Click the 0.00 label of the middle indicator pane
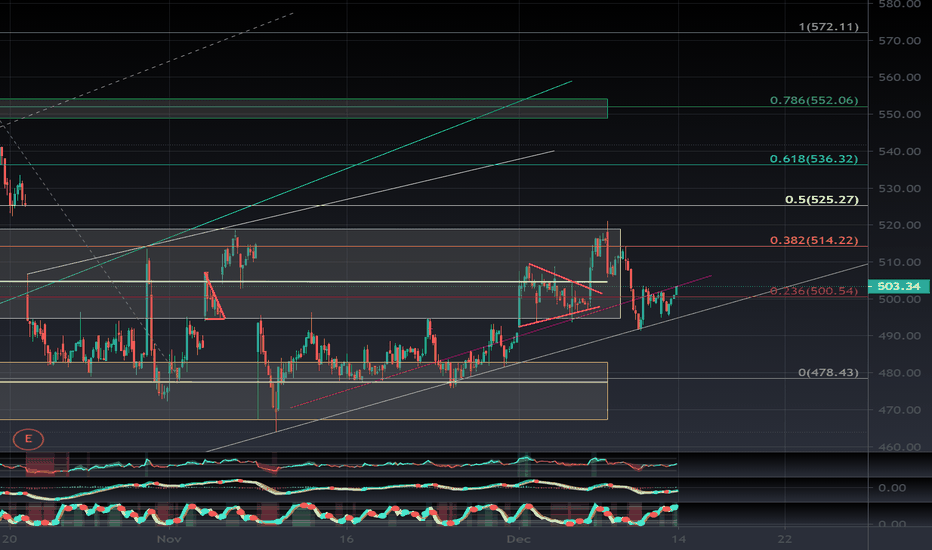The width and height of the screenshot is (932, 550). pos(892,488)
